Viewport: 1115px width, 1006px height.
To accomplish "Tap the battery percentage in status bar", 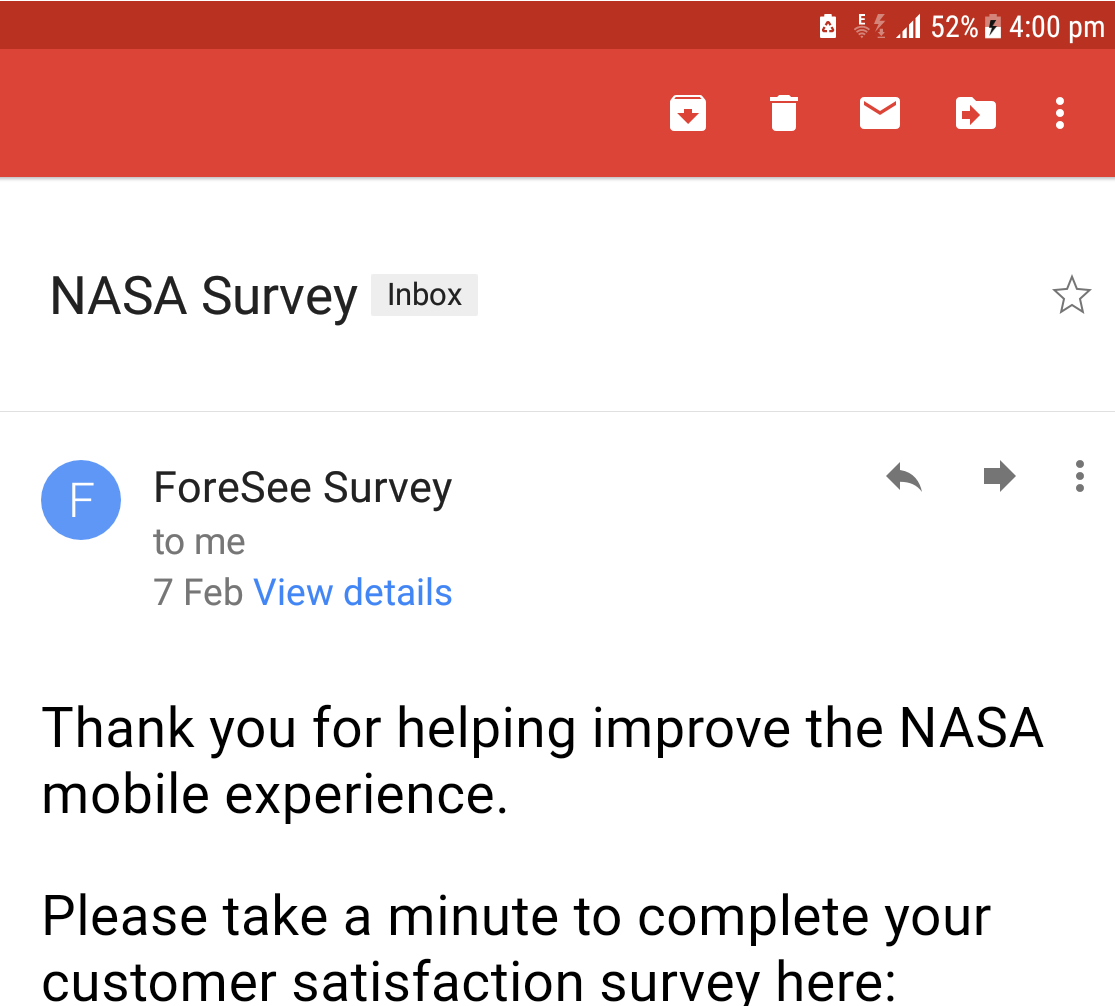I will pos(954,27).
